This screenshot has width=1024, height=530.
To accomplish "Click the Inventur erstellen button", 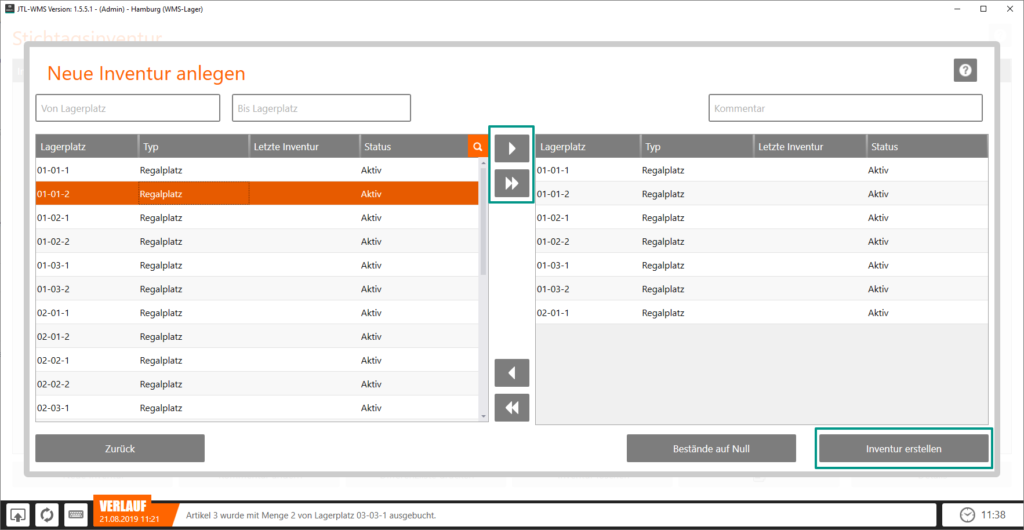I will click(x=904, y=449).
